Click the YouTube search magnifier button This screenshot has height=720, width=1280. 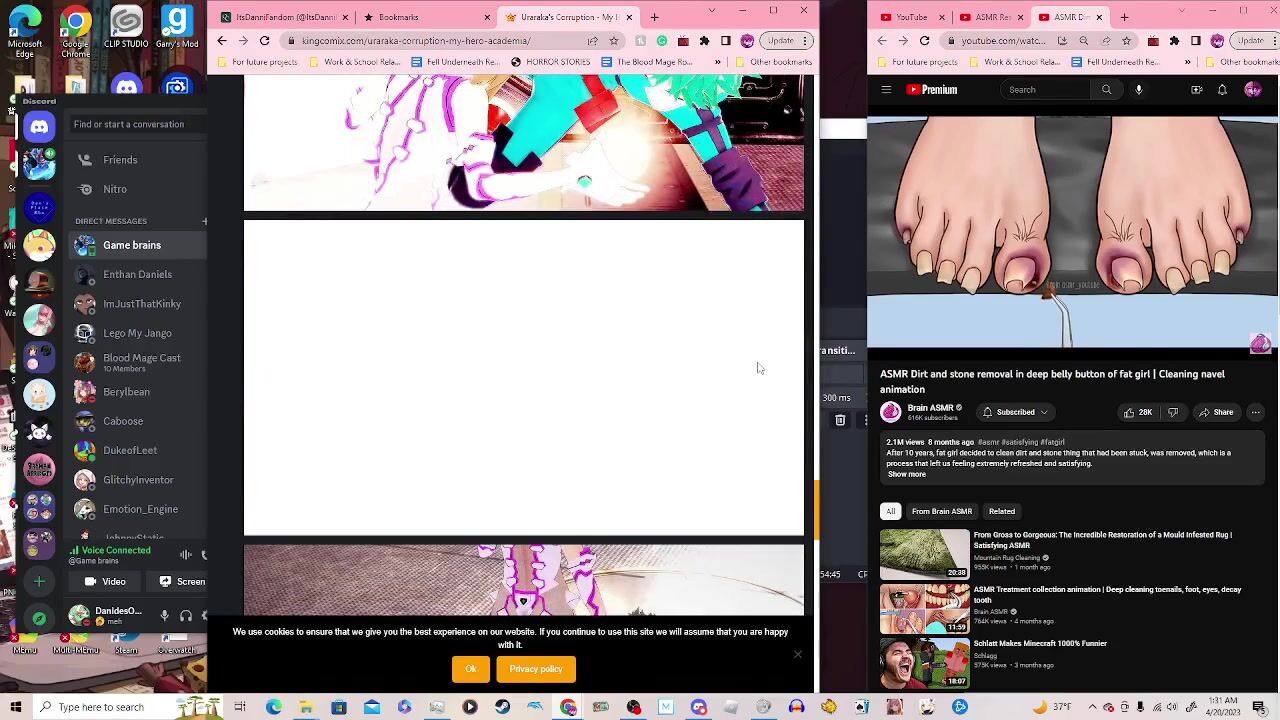tap(1106, 90)
